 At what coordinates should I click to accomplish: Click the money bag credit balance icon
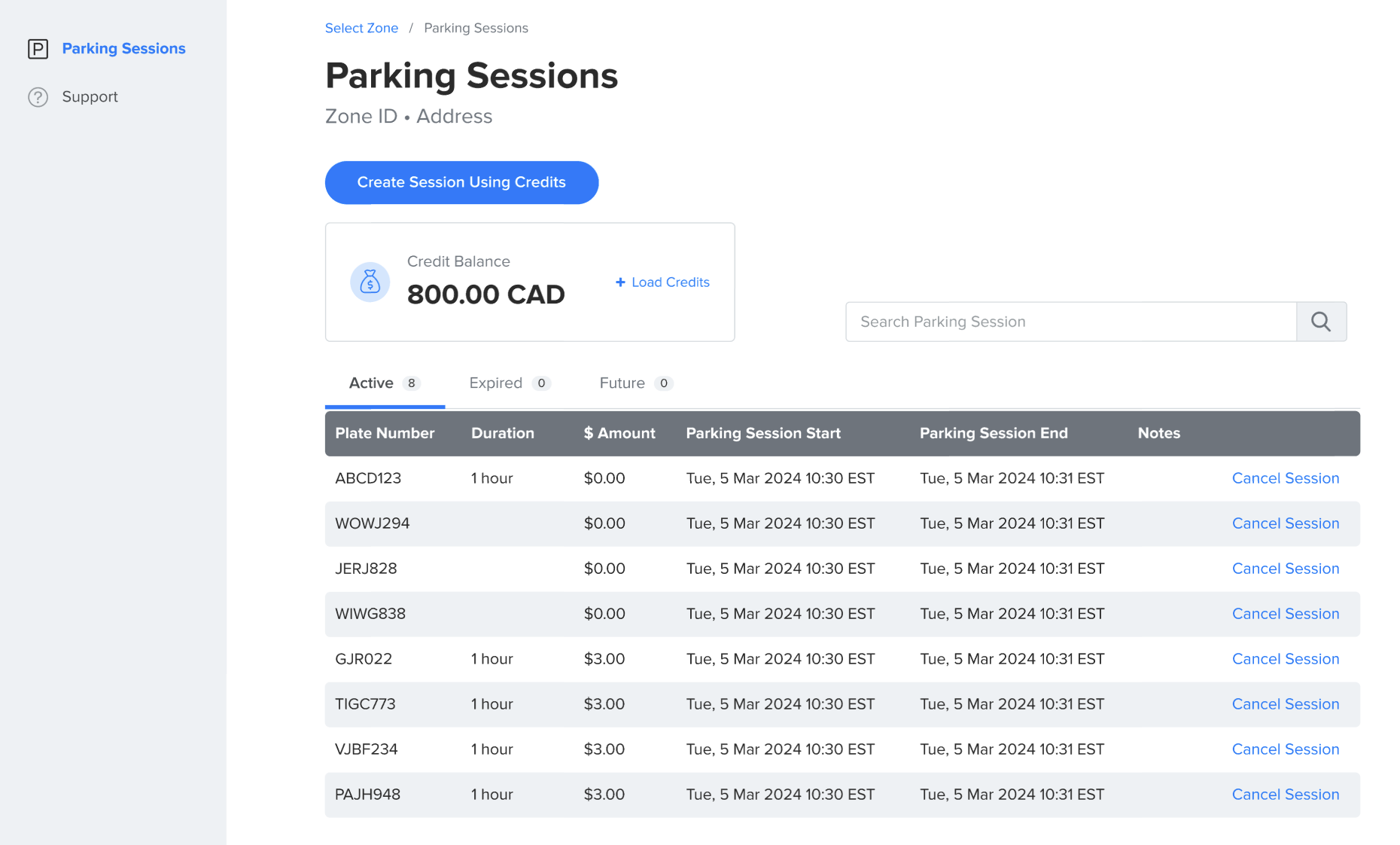(370, 282)
